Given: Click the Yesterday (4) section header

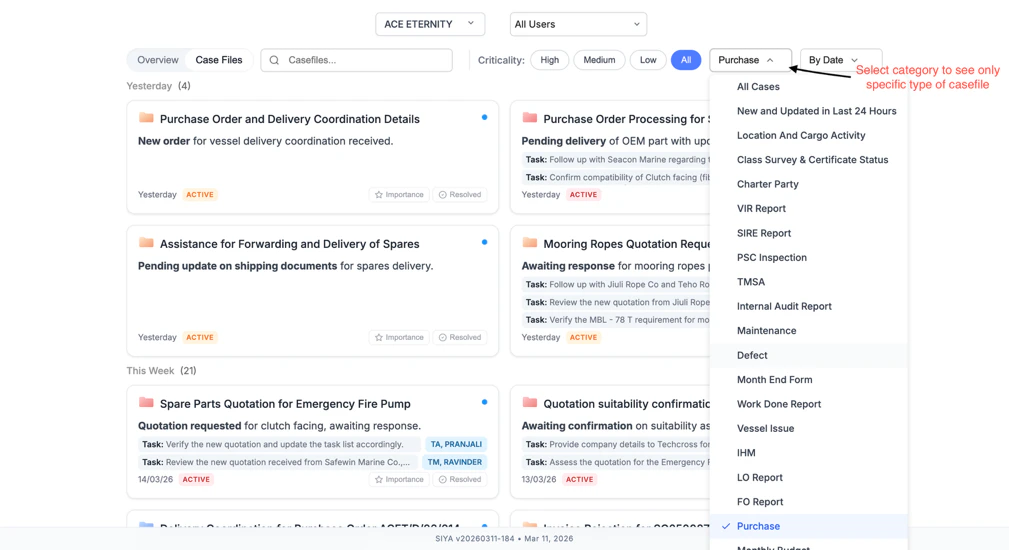Looking at the screenshot, I should 158,86.
